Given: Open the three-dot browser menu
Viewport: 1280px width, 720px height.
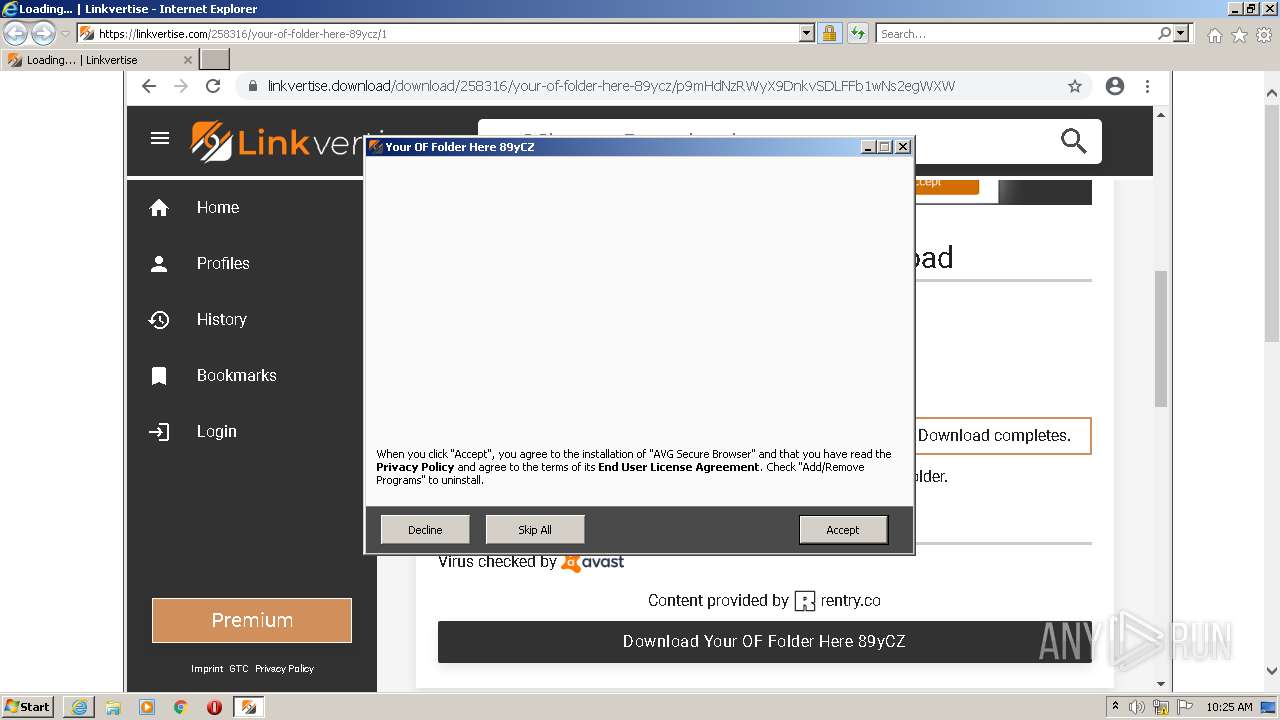Looking at the screenshot, I should [x=1147, y=86].
